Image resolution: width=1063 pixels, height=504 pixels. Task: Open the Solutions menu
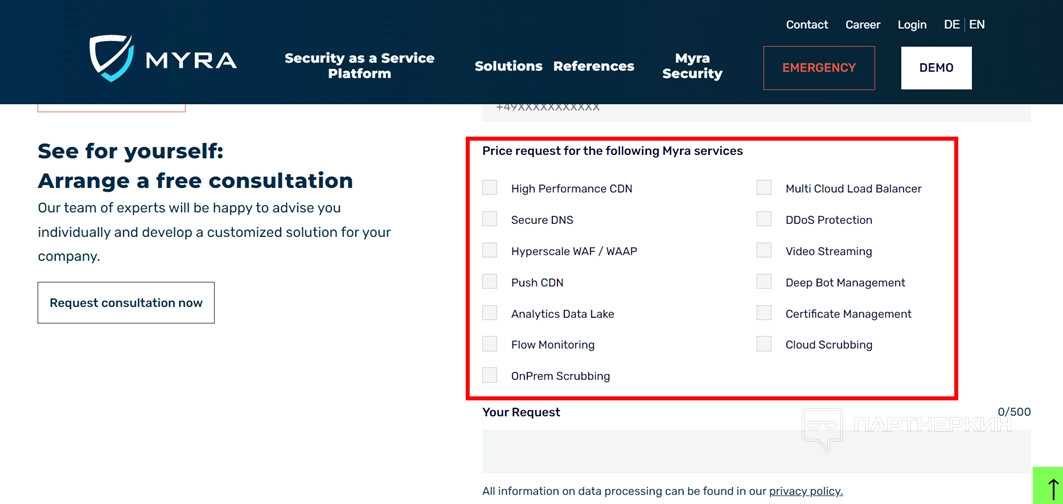508,66
